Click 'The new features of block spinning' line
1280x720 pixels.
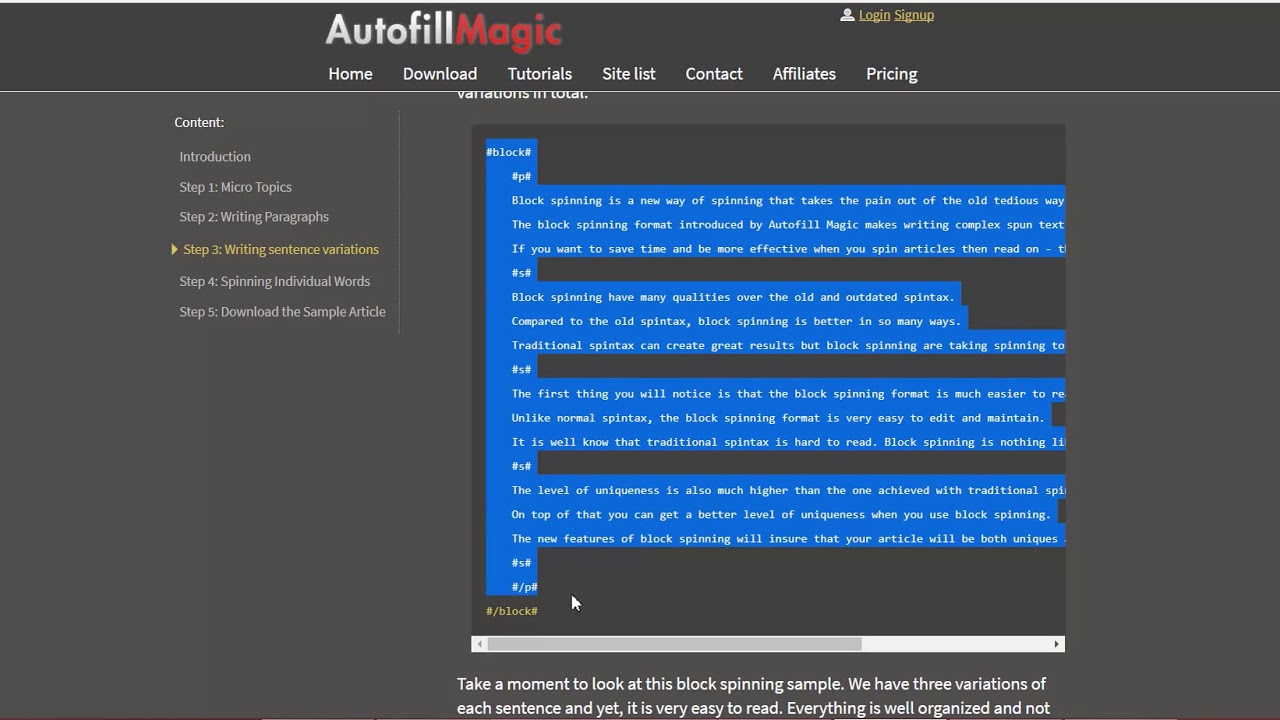tap(788, 539)
